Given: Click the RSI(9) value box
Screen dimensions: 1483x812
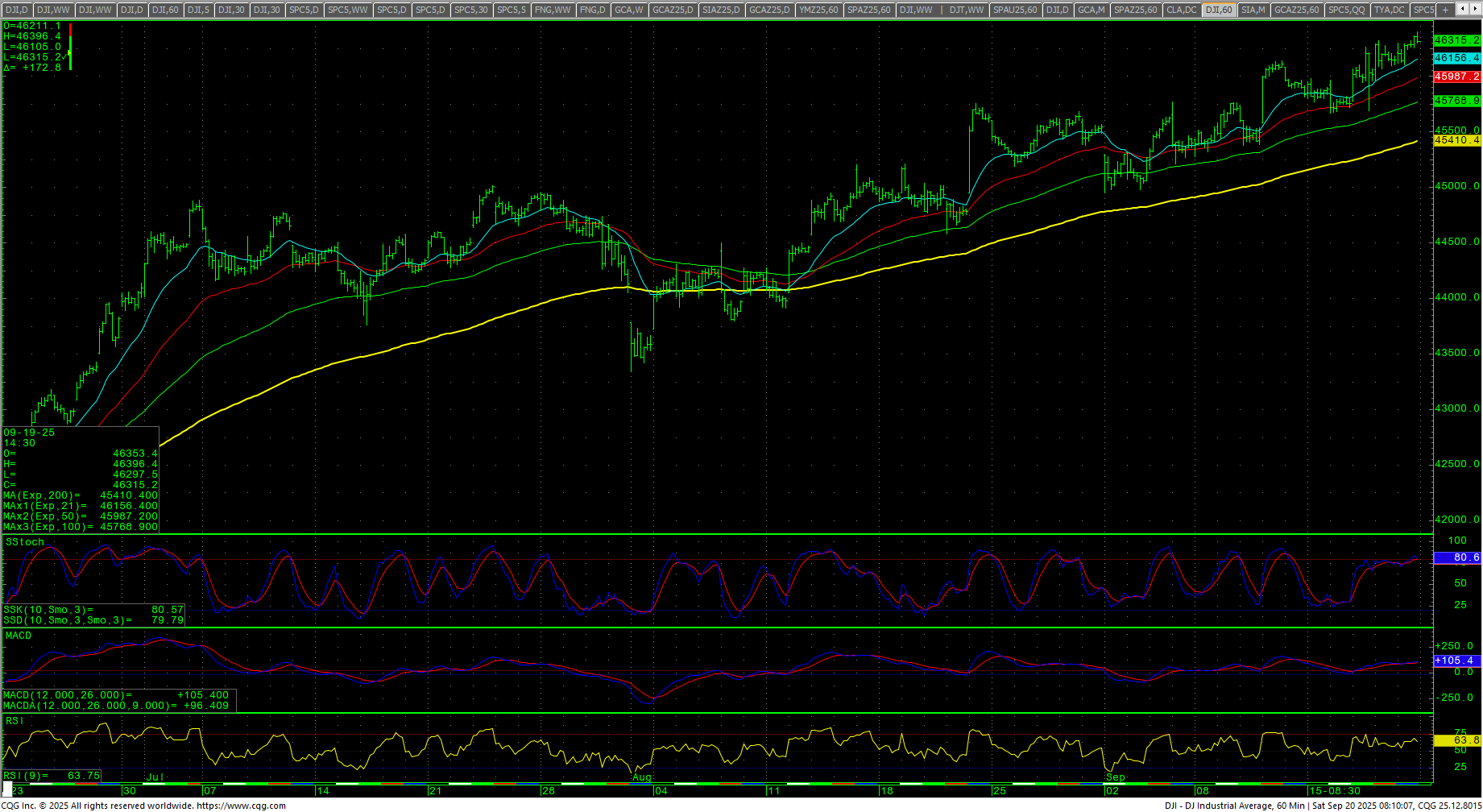Looking at the screenshot, I should (52, 776).
